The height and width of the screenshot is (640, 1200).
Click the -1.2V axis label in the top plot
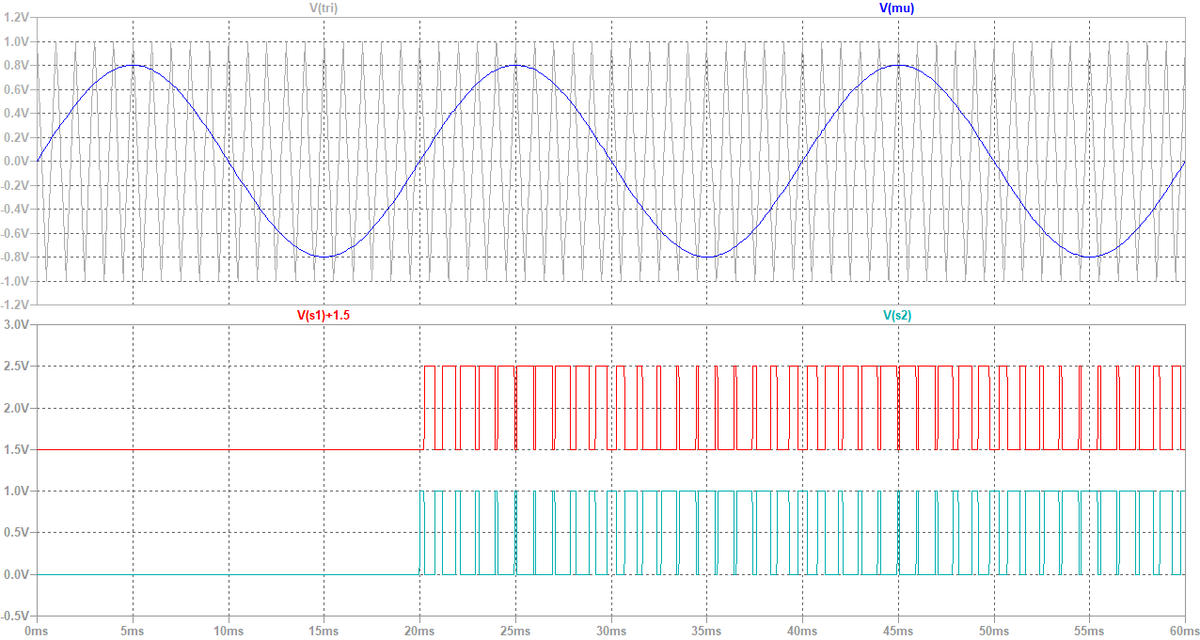point(15,304)
